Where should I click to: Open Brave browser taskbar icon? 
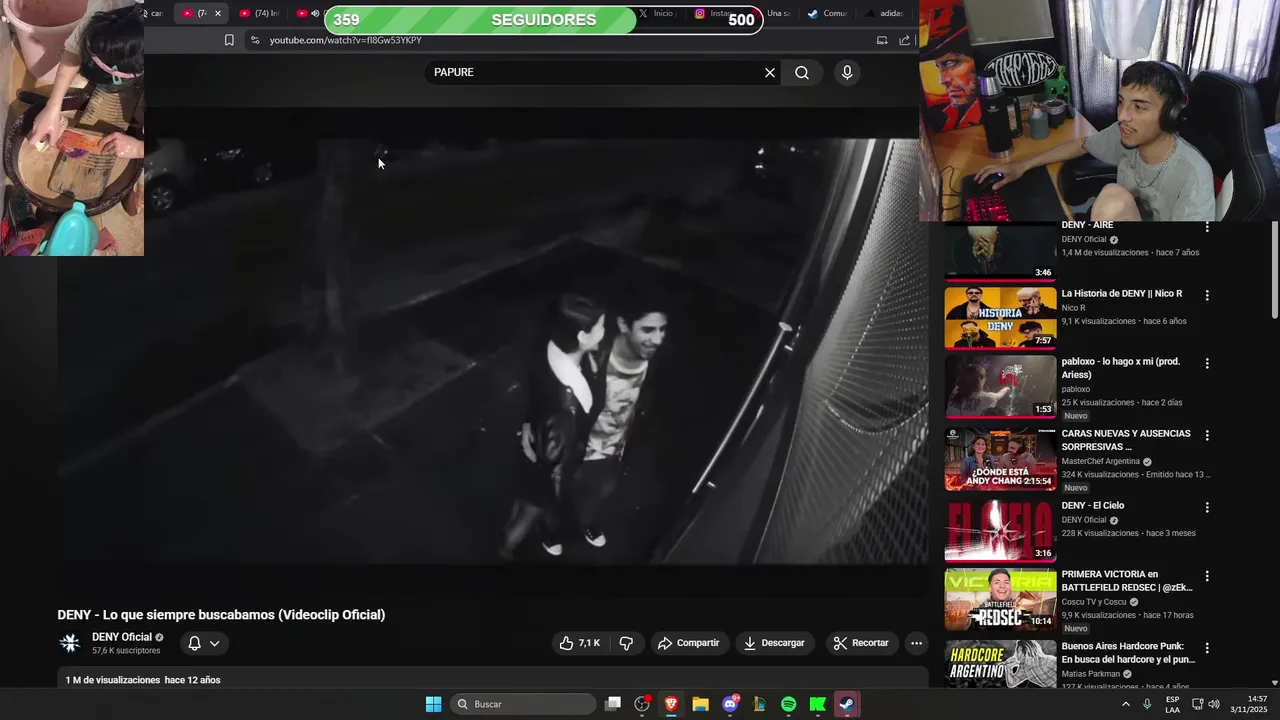(671, 704)
